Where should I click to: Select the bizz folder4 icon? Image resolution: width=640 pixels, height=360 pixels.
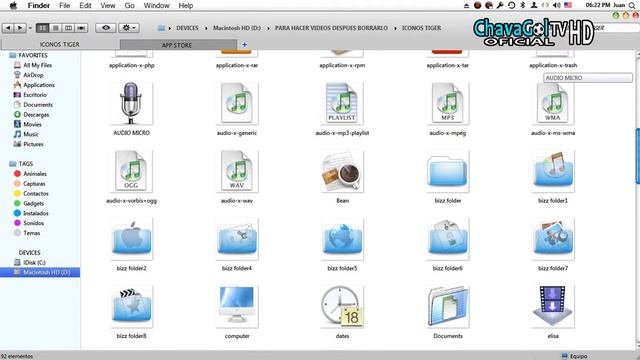[x=237, y=239]
